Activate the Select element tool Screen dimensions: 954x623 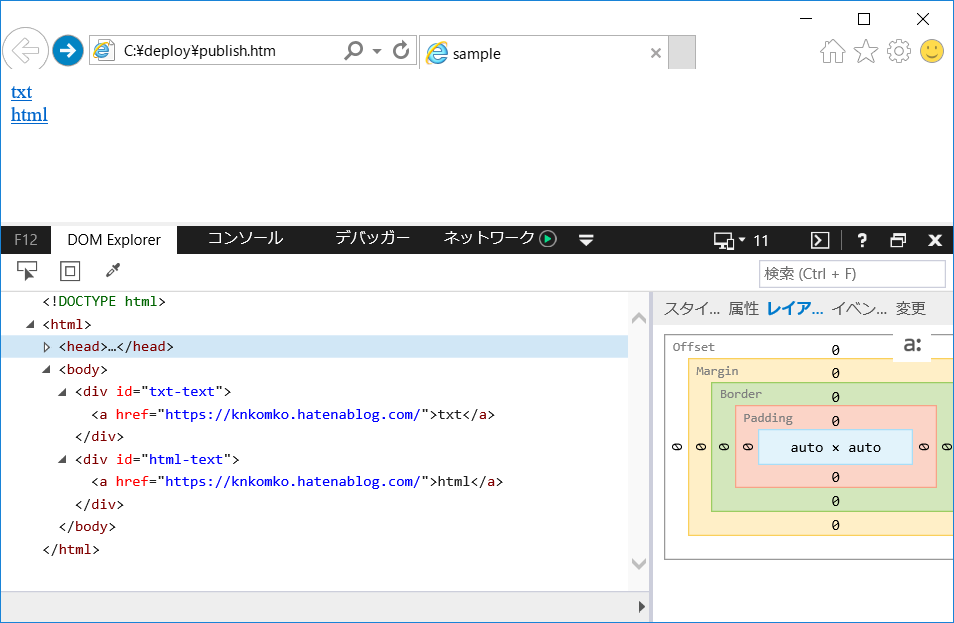tap(27, 271)
